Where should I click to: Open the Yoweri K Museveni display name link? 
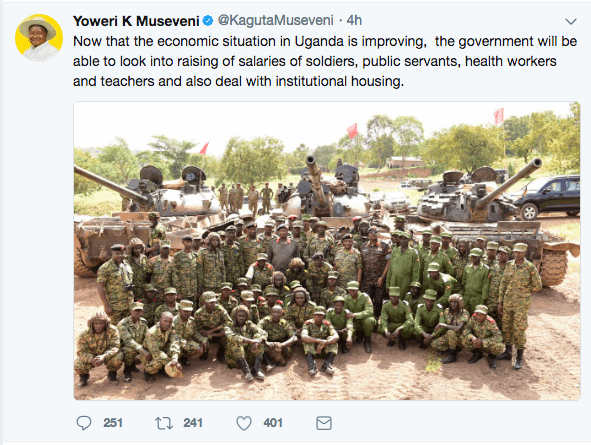click(136, 21)
